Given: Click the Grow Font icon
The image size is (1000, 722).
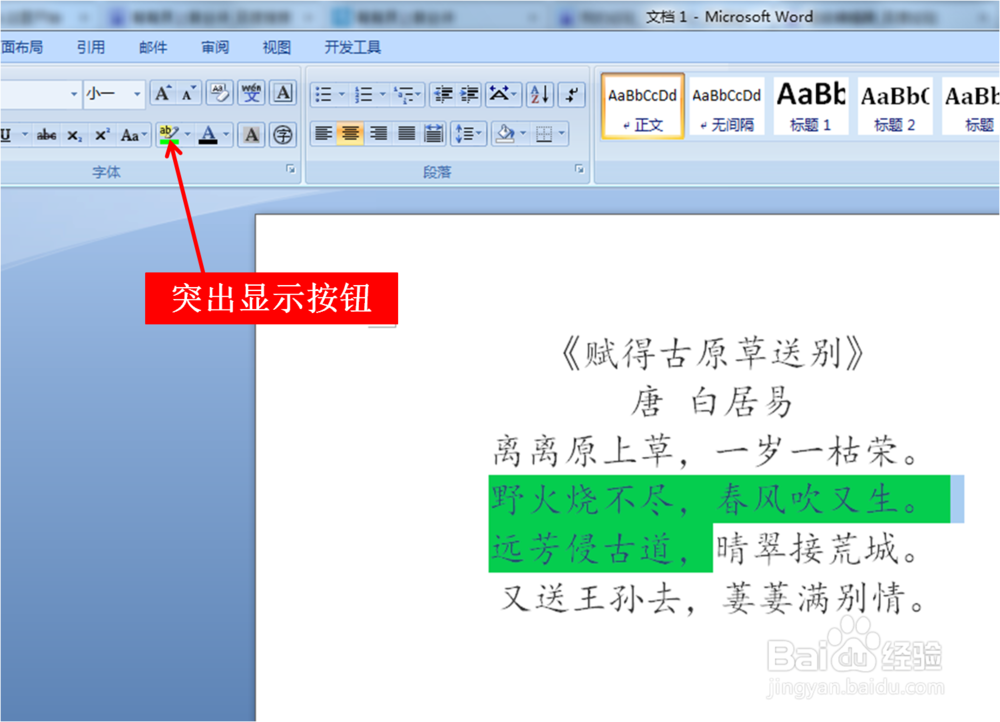Looking at the screenshot, I should click(x=163, y=93).
